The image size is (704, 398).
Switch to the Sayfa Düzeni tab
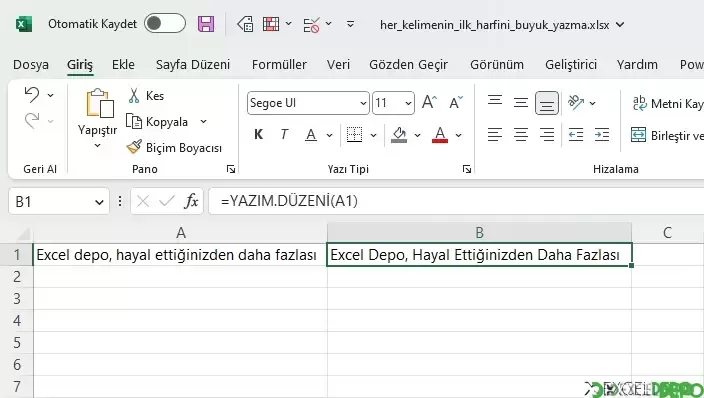coord(193,65)
